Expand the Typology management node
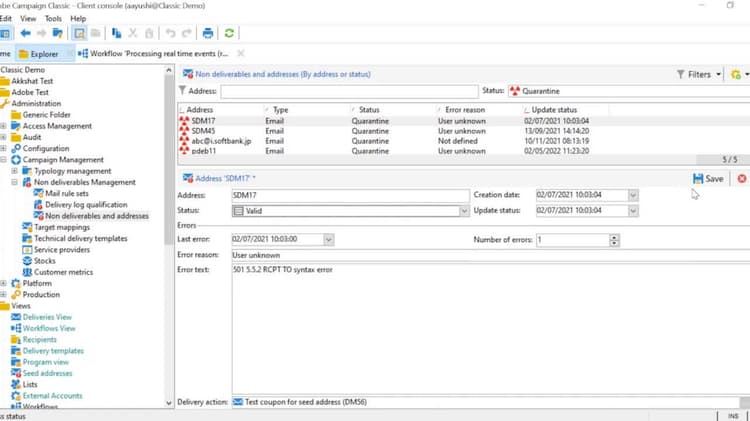The width and height of the screenshot is (750, 421). point(14,171)
